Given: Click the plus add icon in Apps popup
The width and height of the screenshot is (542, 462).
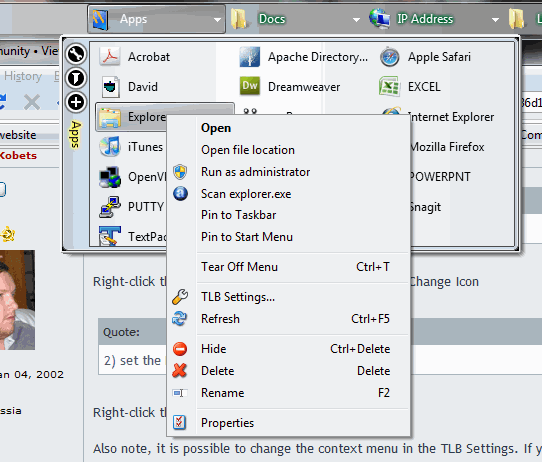Looking at the screenshot, I should tap(76, 102).
